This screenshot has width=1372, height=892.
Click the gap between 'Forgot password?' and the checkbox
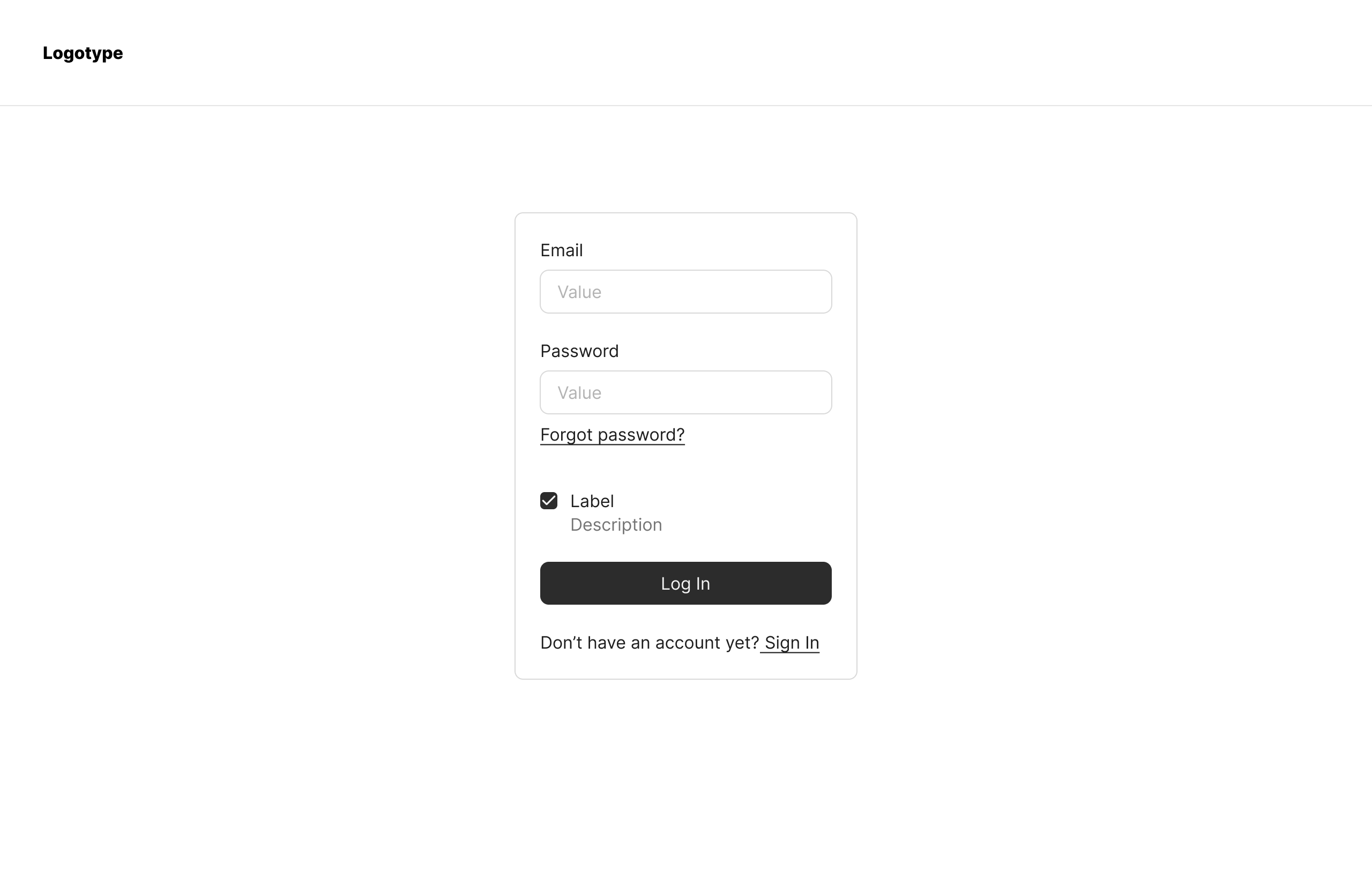tap(685, 469)
